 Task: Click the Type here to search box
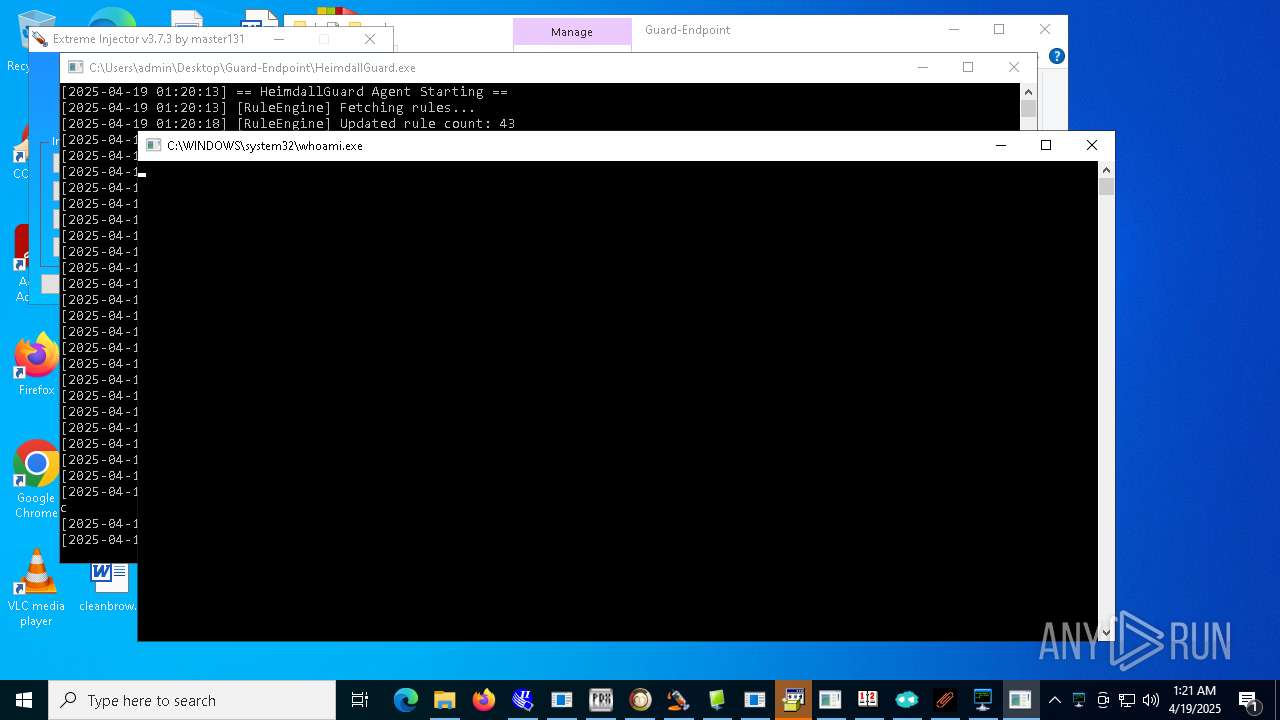[192, 700]
